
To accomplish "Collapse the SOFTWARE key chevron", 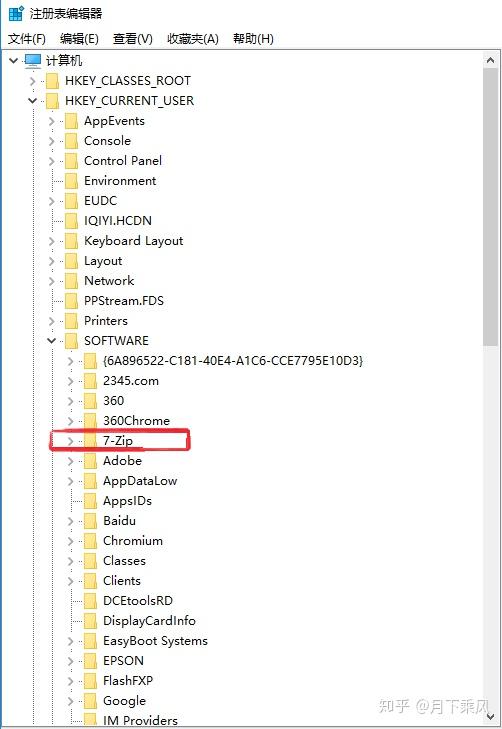I will 51,341.
